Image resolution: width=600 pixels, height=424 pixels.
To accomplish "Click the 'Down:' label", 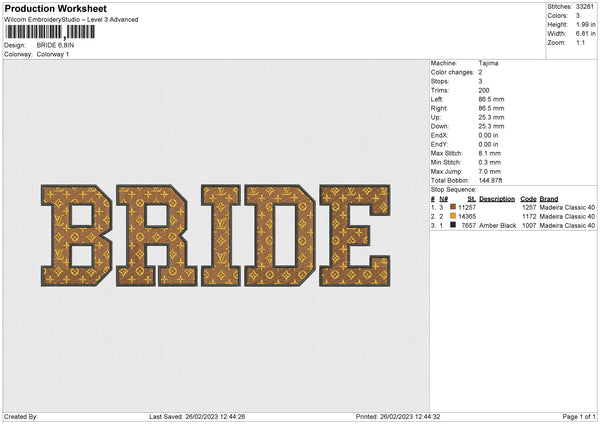I will click(439, 126).
